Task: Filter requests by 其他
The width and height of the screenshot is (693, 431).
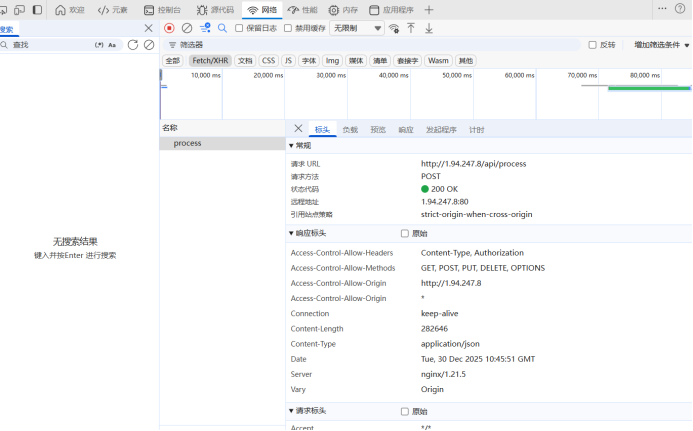Action: (465, 61)
